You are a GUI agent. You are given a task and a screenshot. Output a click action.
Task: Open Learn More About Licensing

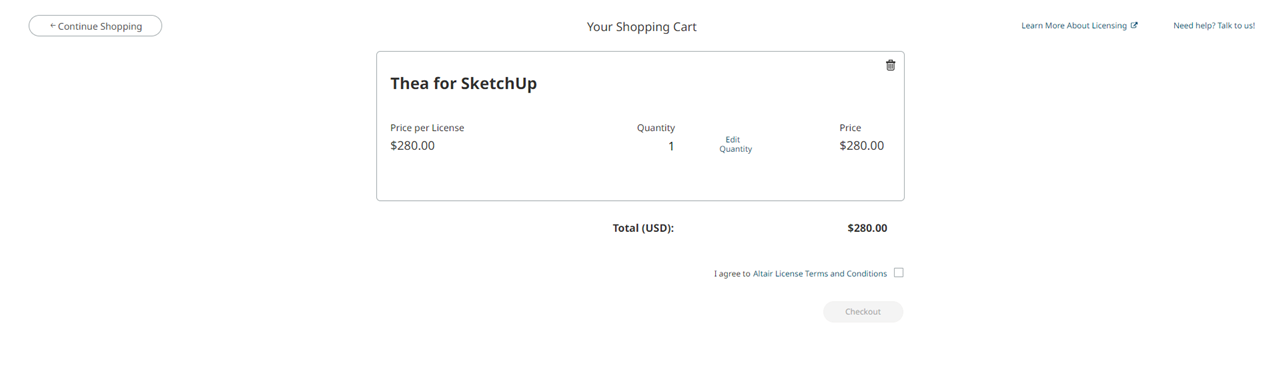click(x=1074, y=26)
